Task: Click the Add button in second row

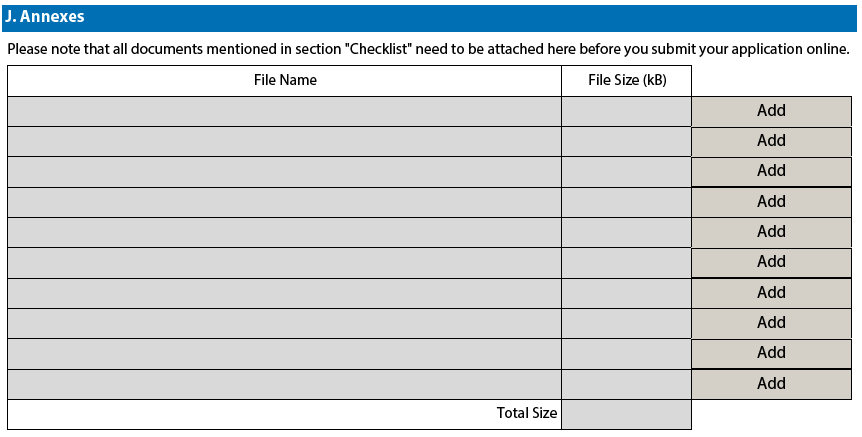Action: click(x=771, y=141)
